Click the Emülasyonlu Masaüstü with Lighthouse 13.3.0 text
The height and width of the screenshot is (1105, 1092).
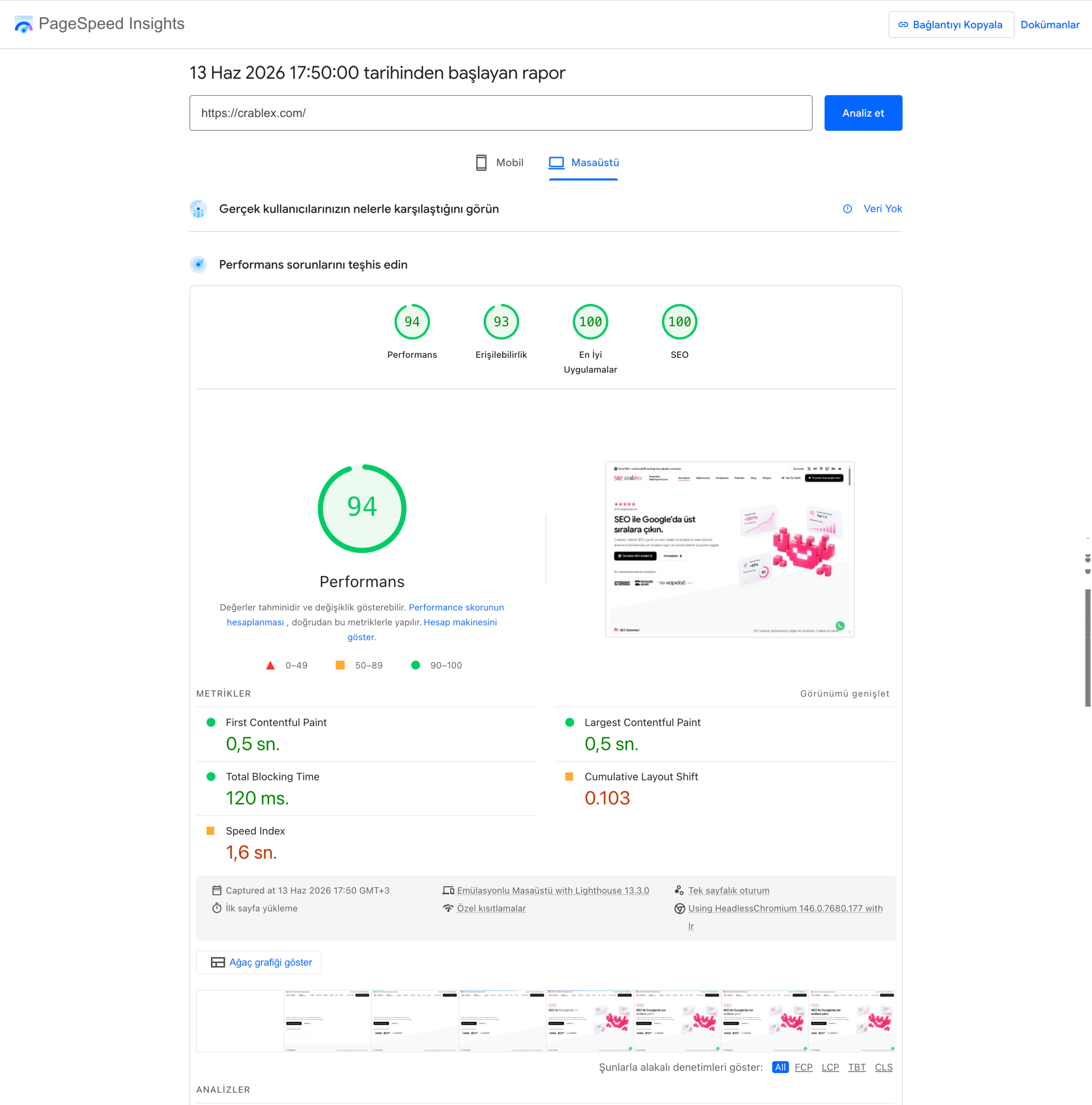553,890
